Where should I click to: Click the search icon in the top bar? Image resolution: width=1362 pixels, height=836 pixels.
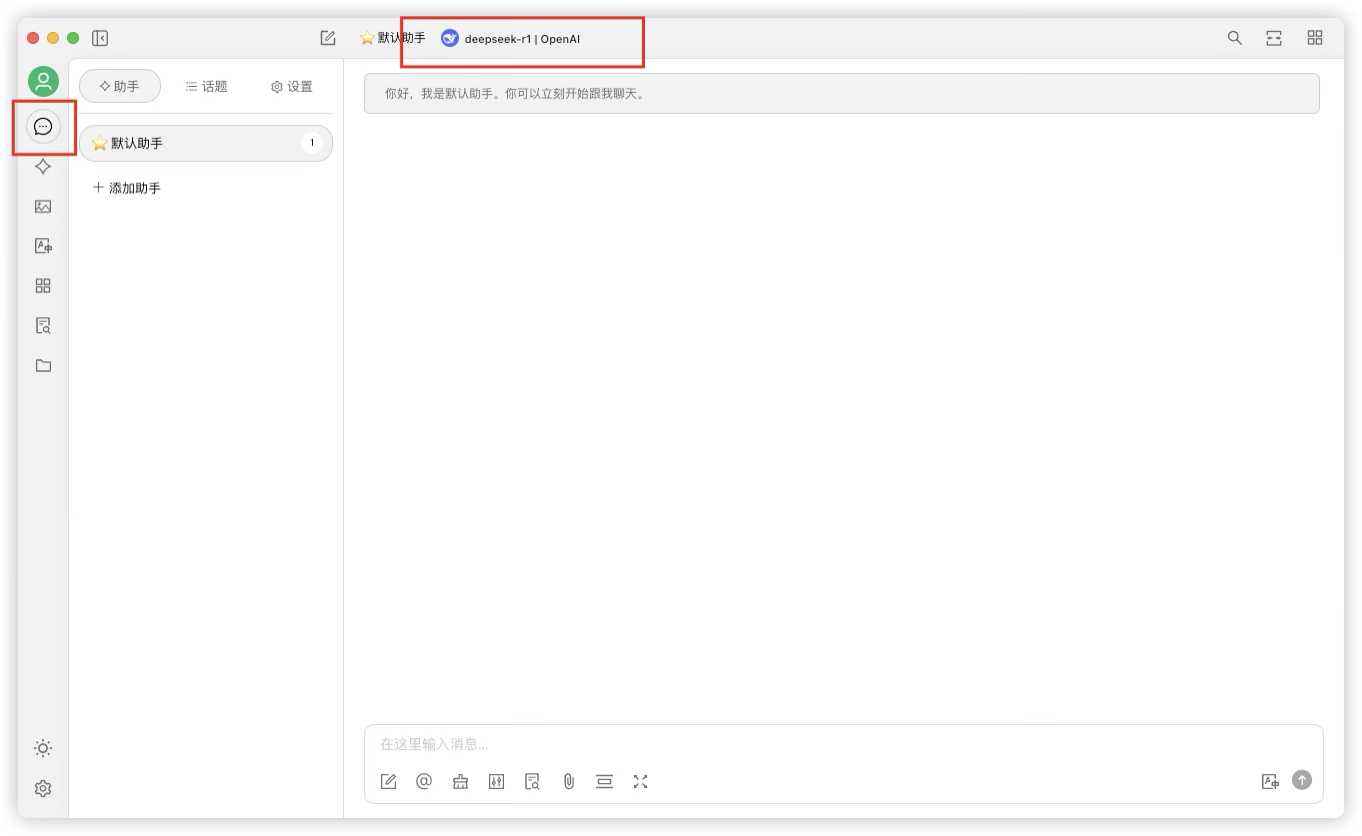point(1234,37)
